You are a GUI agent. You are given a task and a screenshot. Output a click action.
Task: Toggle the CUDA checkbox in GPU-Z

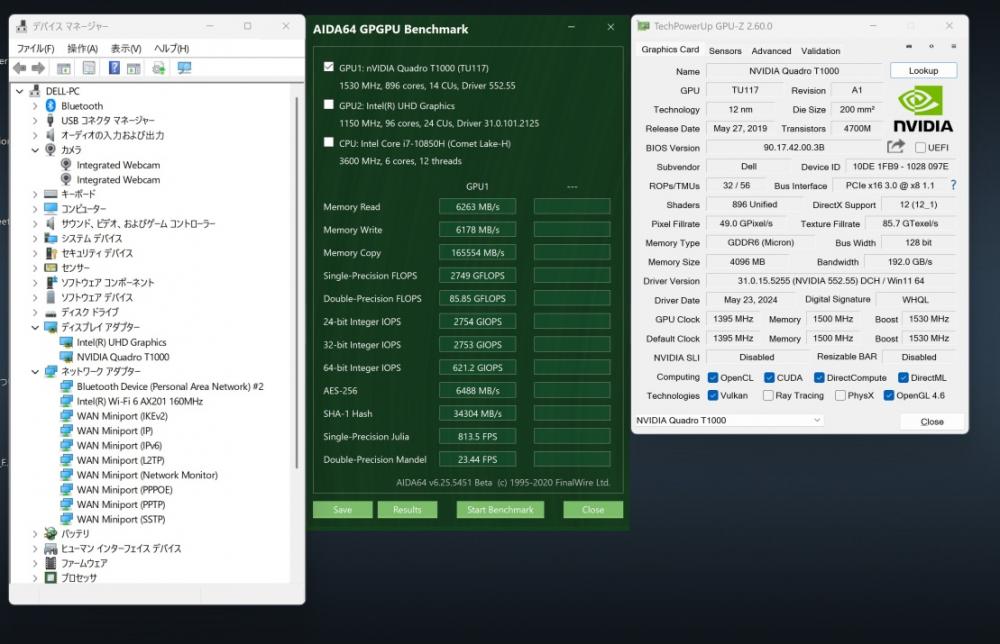point(769,377)
